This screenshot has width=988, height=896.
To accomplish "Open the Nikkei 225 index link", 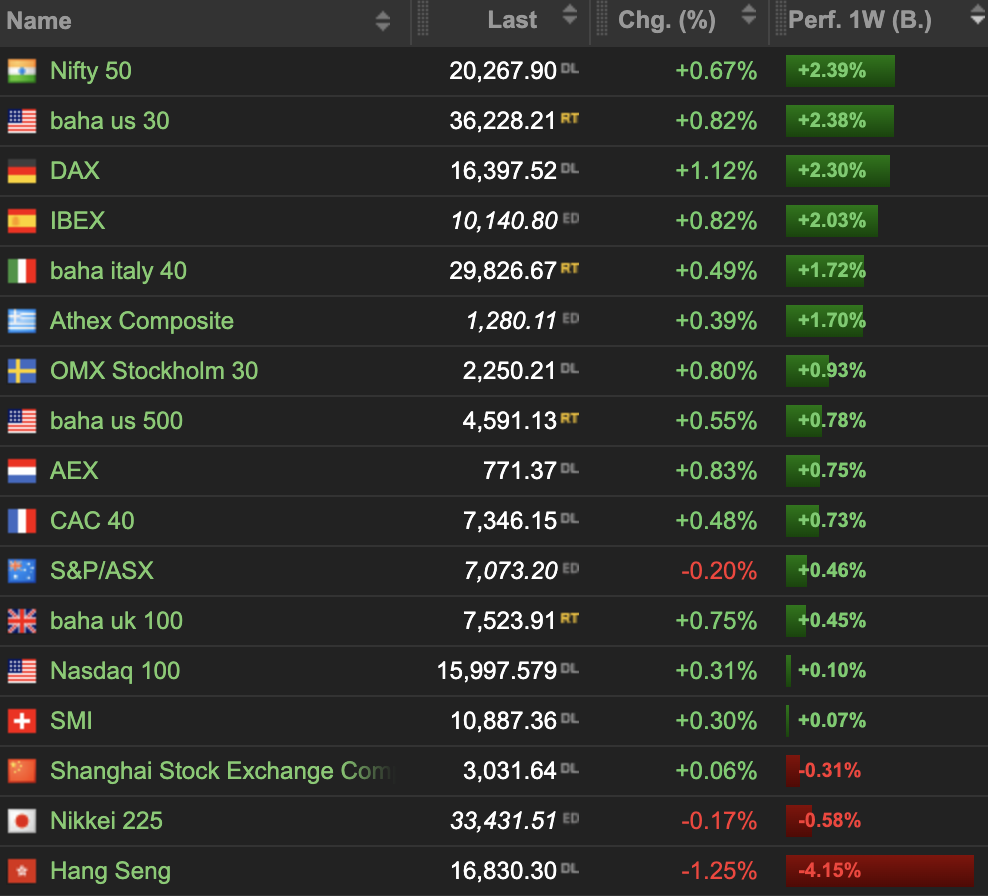I will click(106, 820).
